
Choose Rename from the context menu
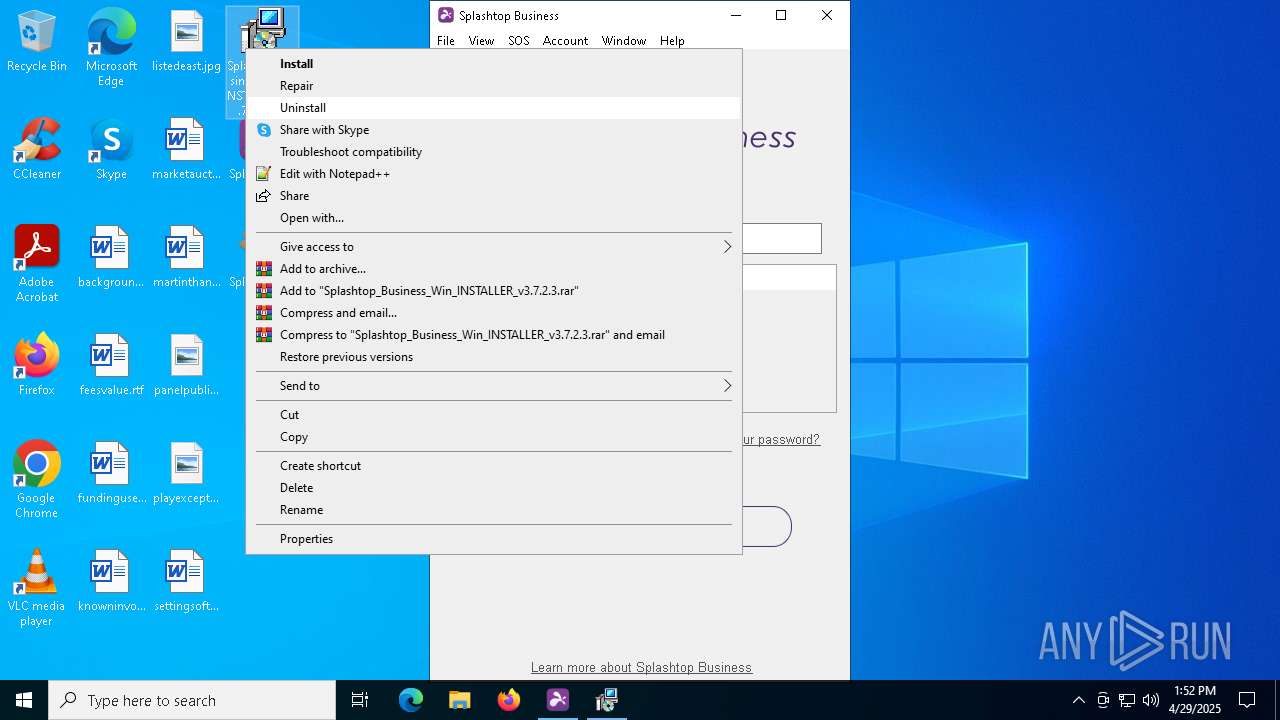tap(493, 510)
